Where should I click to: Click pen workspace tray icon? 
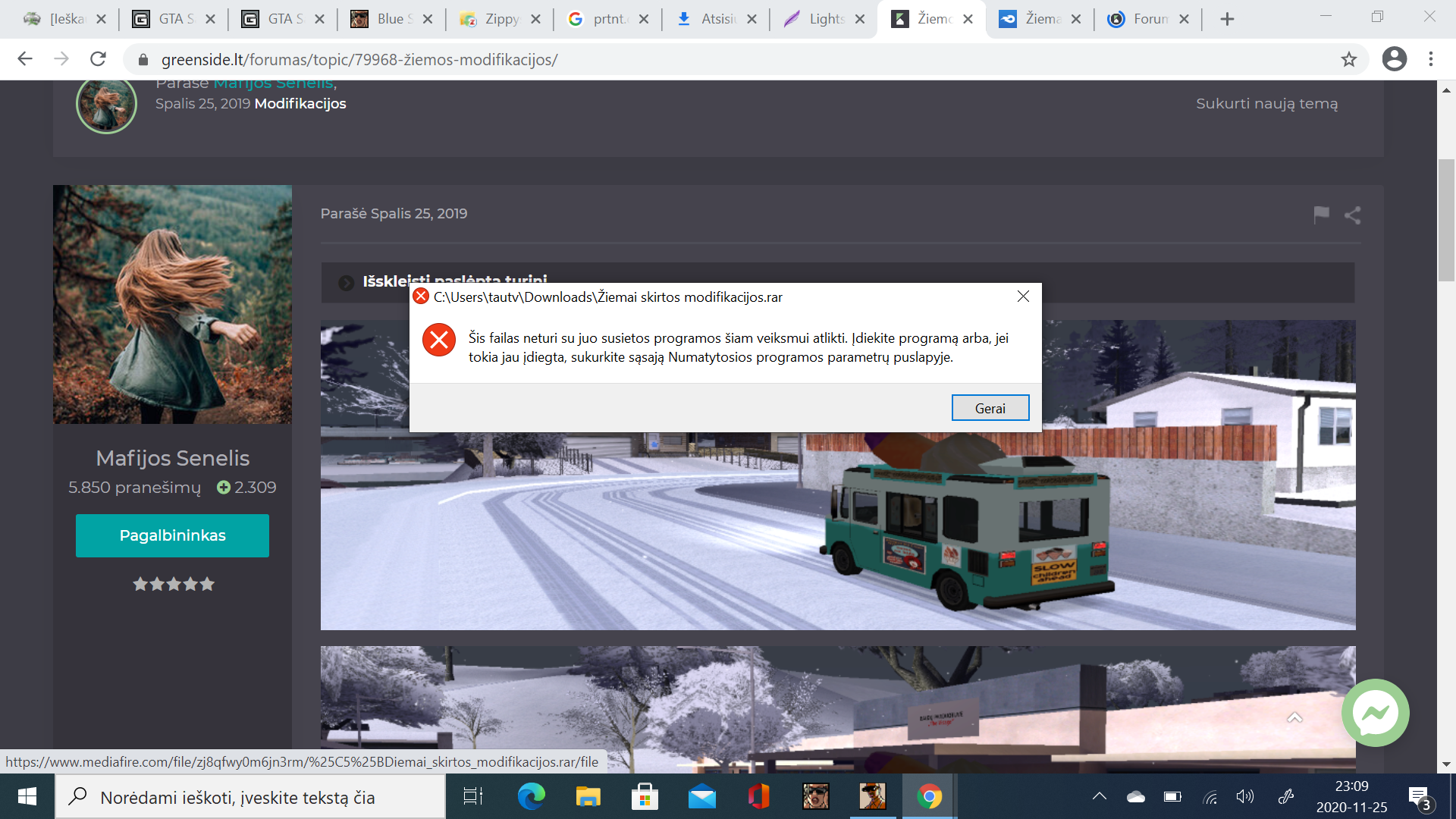click(x=1286, y=796)
